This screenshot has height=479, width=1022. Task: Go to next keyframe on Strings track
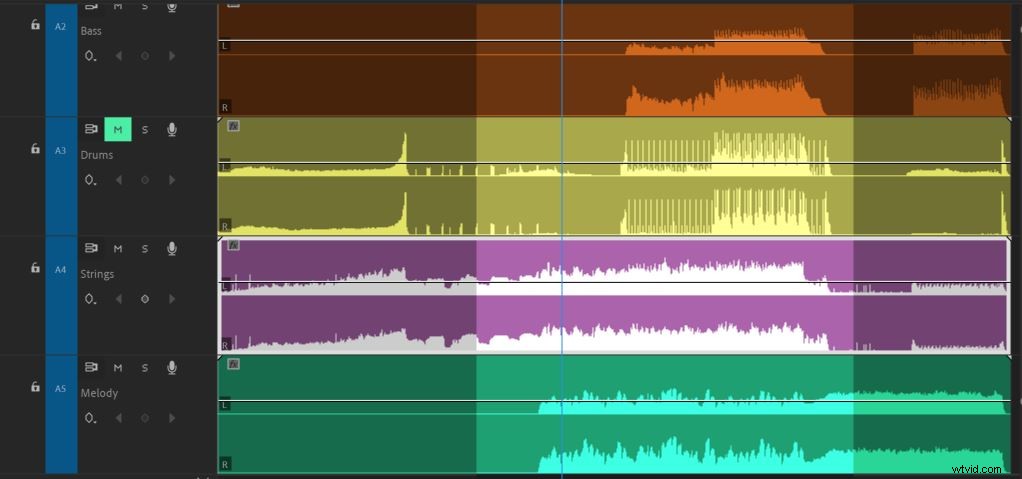172,299
